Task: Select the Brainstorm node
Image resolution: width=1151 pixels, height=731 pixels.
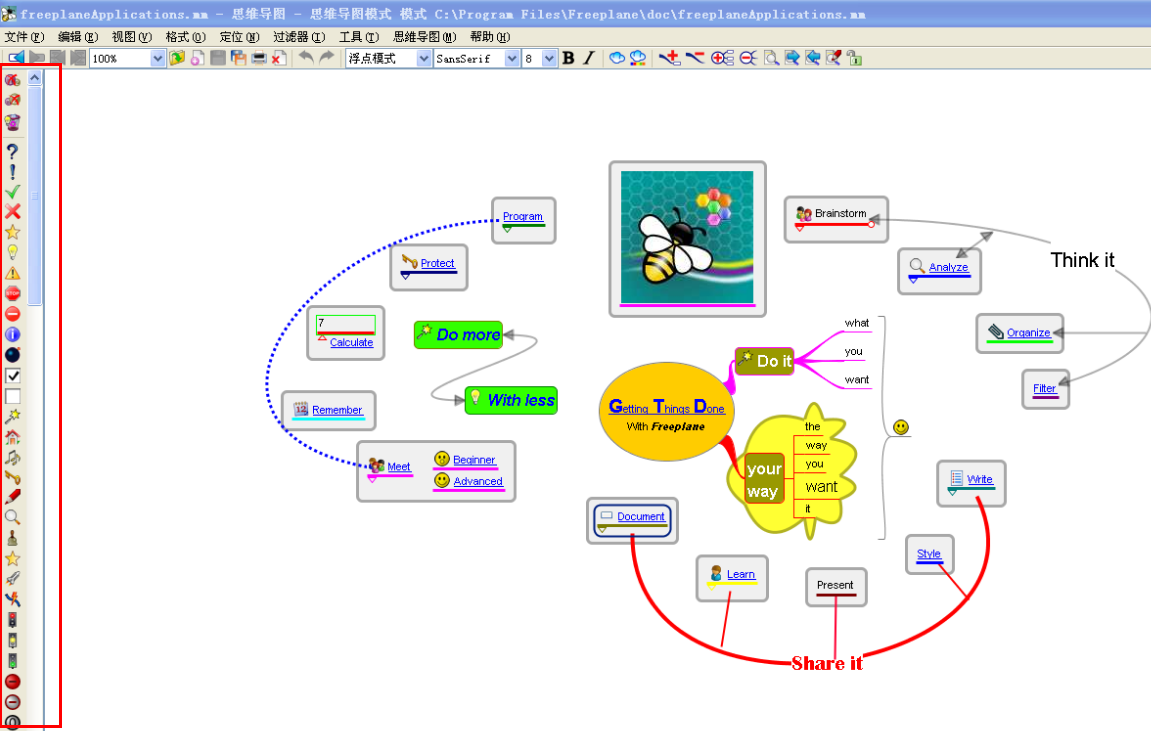Action: click(836, 219)
